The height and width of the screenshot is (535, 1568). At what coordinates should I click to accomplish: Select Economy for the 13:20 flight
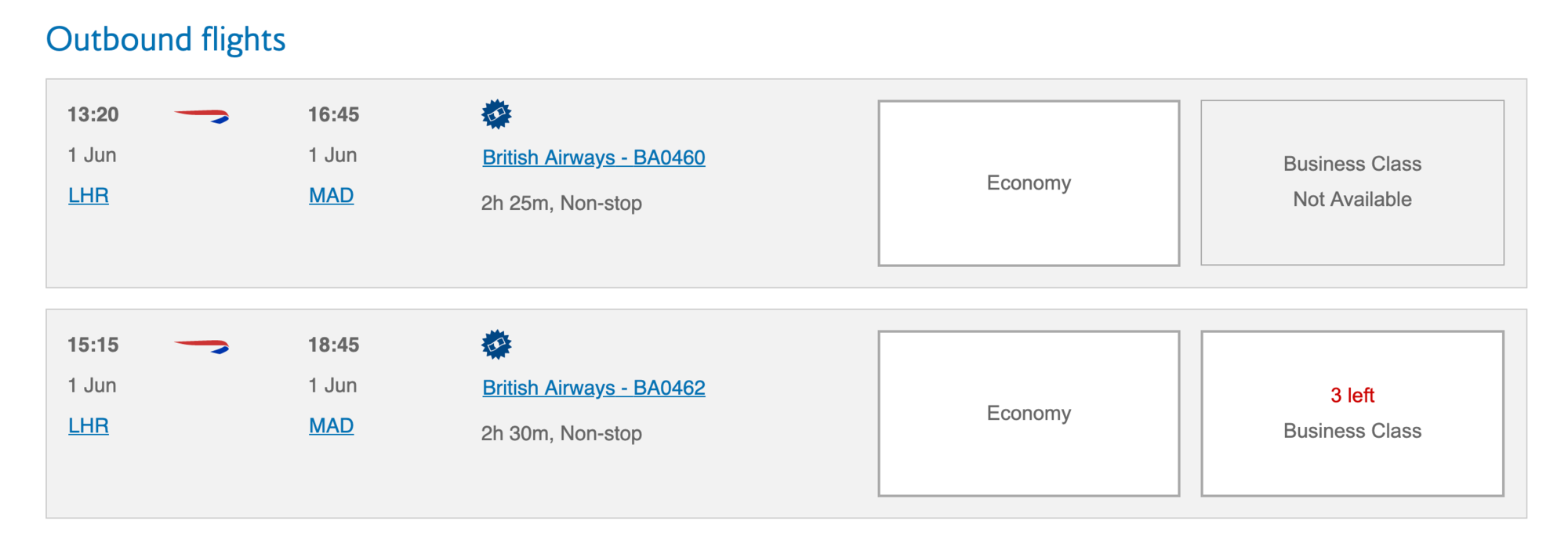tap(1029, 183)
